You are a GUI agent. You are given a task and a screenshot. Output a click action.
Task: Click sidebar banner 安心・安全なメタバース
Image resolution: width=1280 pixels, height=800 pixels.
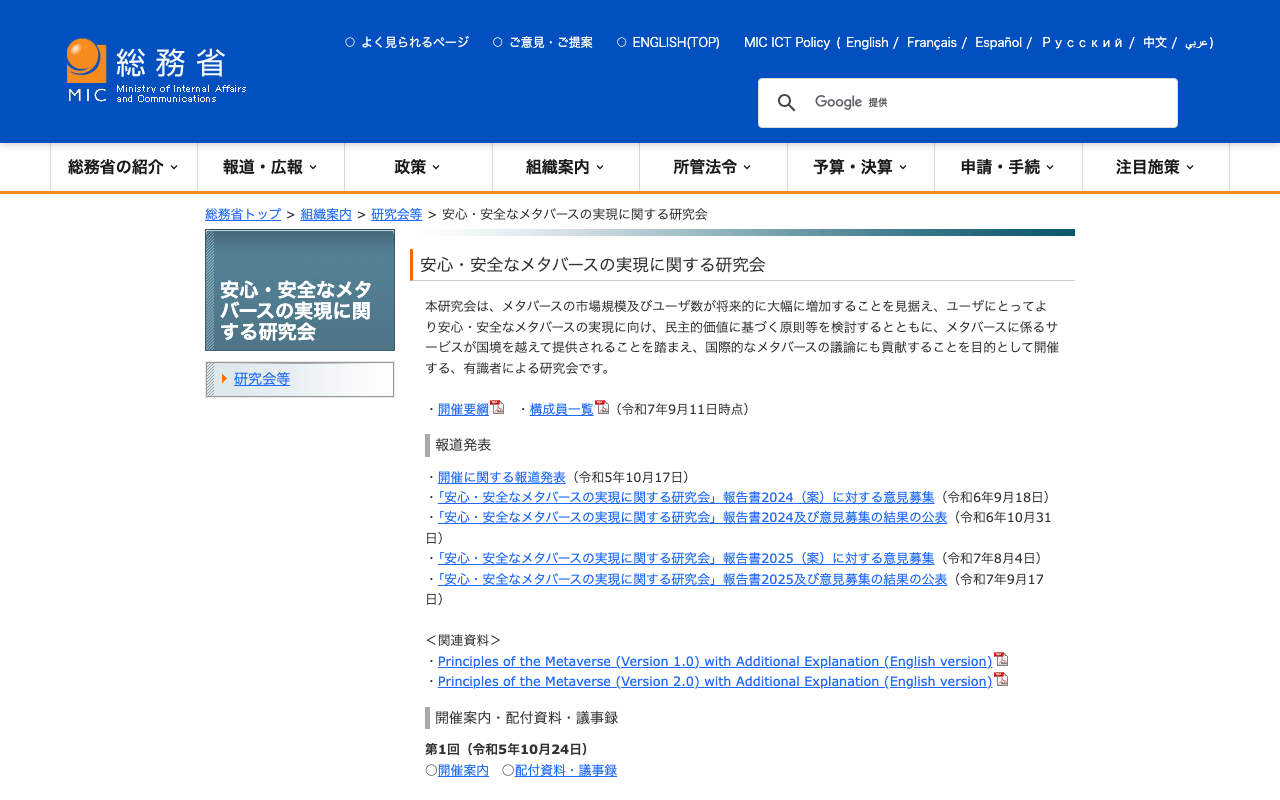point(300,290)
